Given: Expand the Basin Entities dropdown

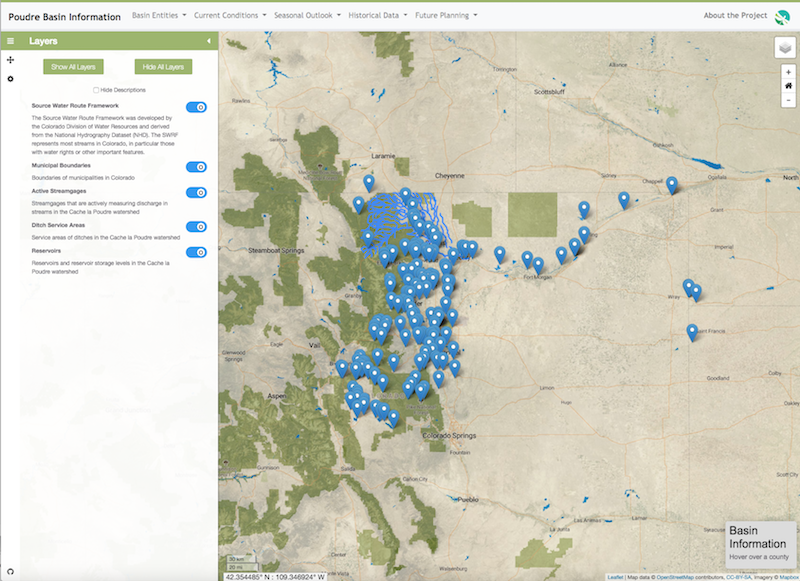Looking at the screenshot, I should pyautogui.click(x=159, y=16).
